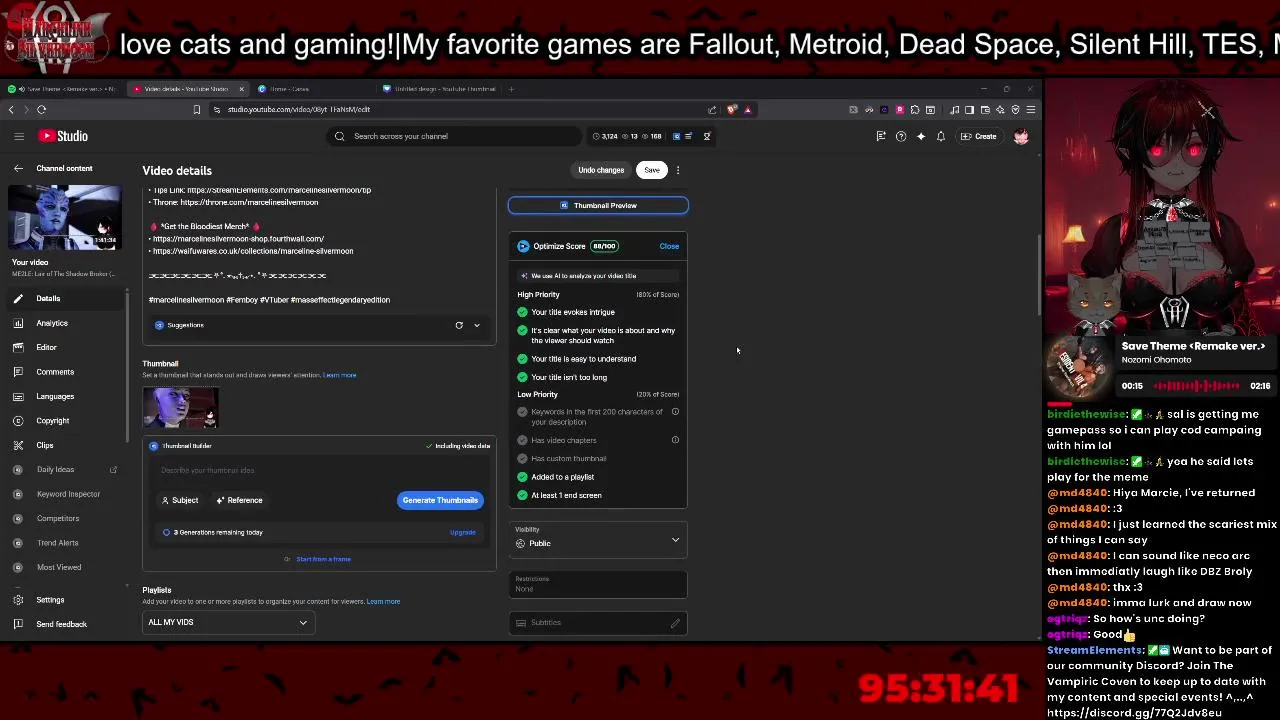This screenshot has width=1280, height=720.
Task: Open Editor in the sidebar
Action: [64, 347]
